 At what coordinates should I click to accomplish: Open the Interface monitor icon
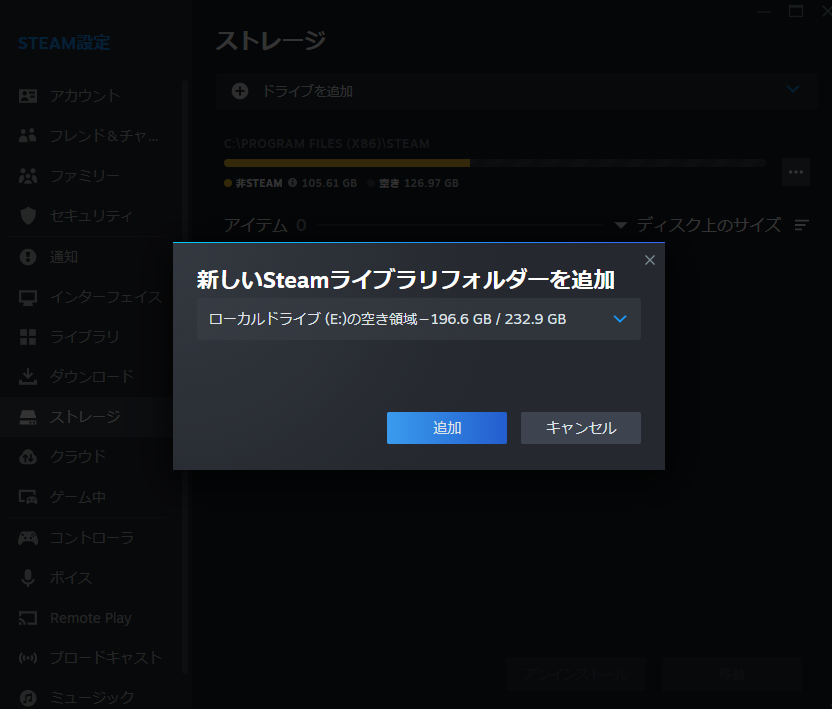coord(28,296)
